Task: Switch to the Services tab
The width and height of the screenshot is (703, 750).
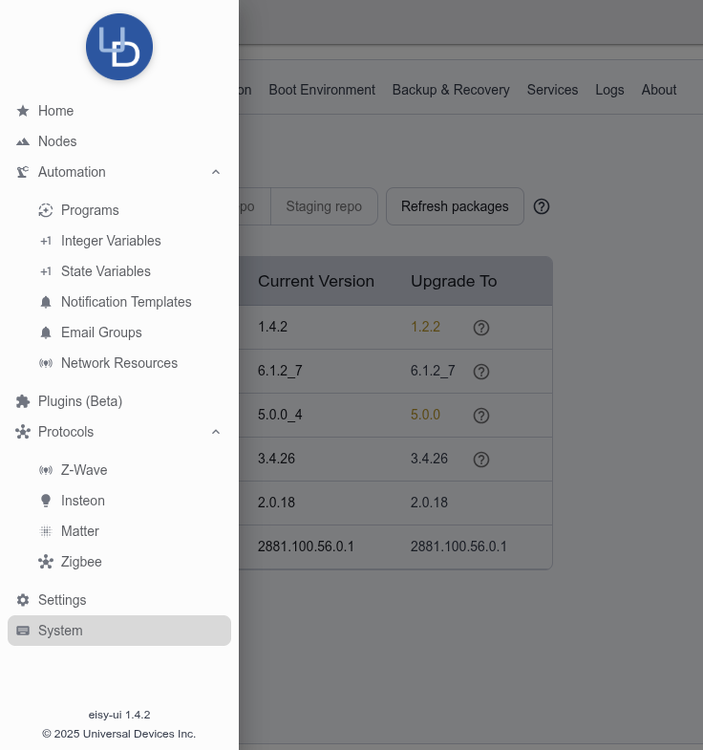Action: tap(552, 90)
